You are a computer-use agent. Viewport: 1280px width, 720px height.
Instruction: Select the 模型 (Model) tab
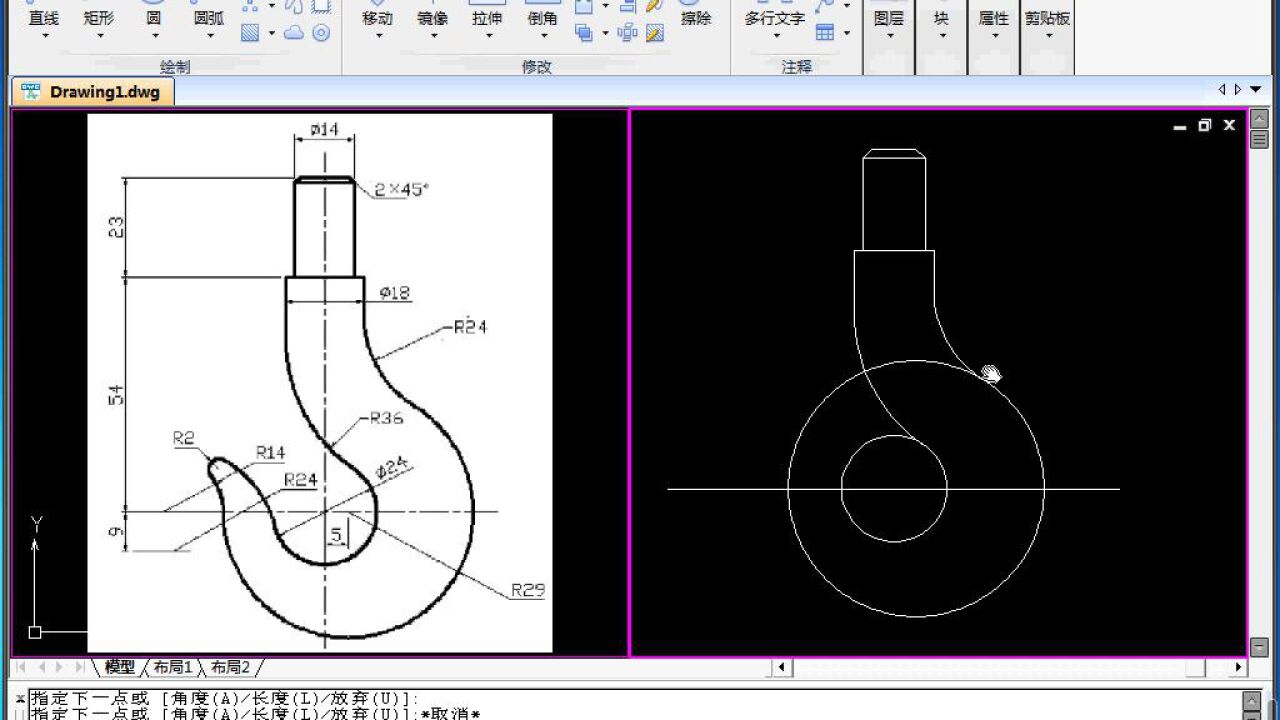point(120,667)
